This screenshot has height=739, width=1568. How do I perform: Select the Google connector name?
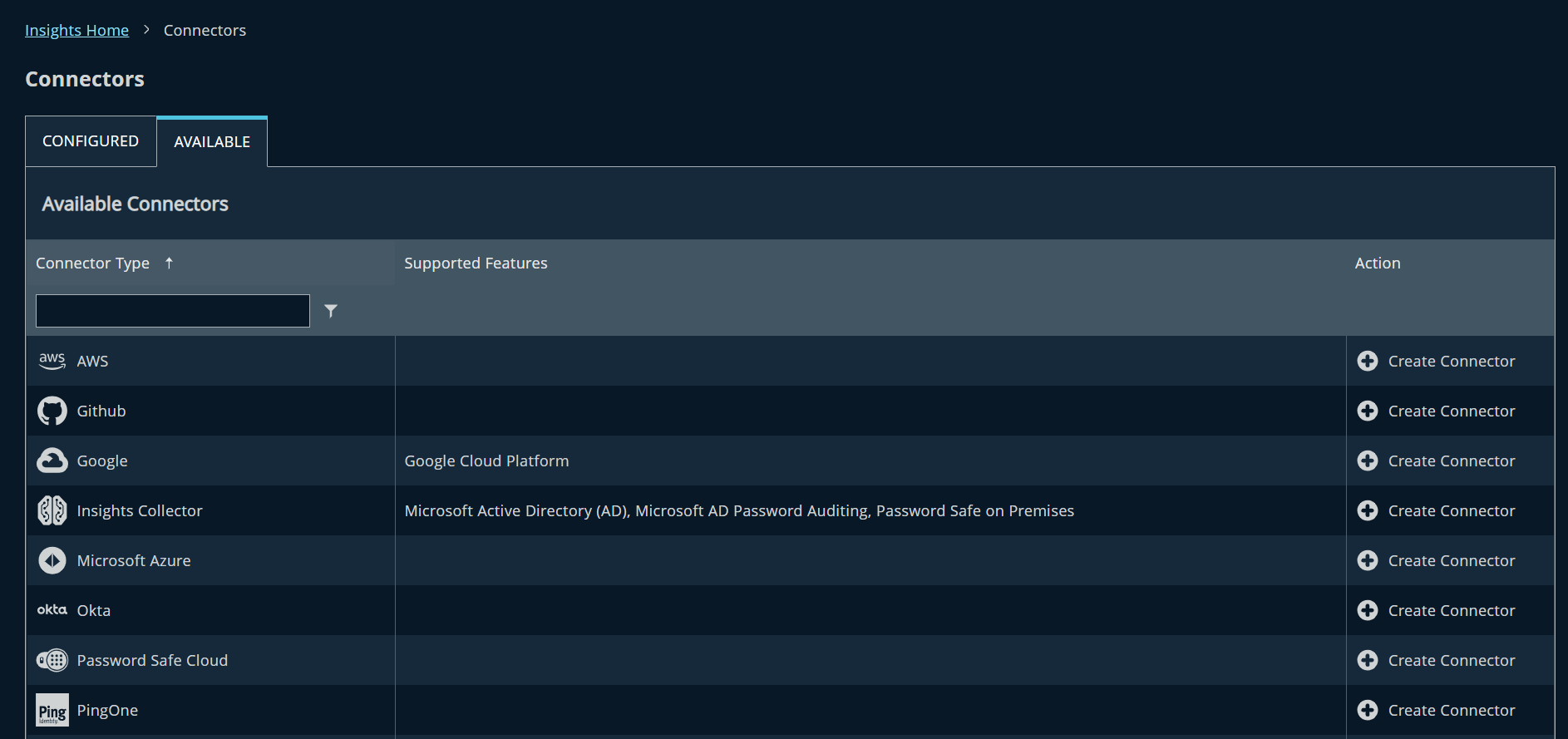click(x=102, y=461)
